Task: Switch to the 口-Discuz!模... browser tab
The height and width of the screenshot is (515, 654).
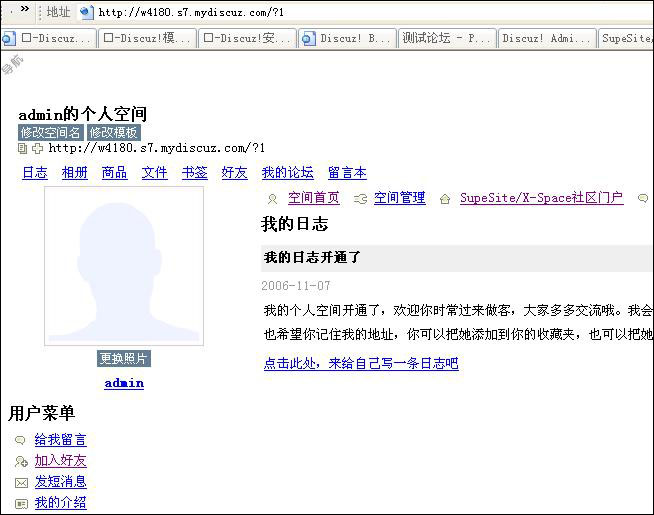Action: [x=147, y=38]
